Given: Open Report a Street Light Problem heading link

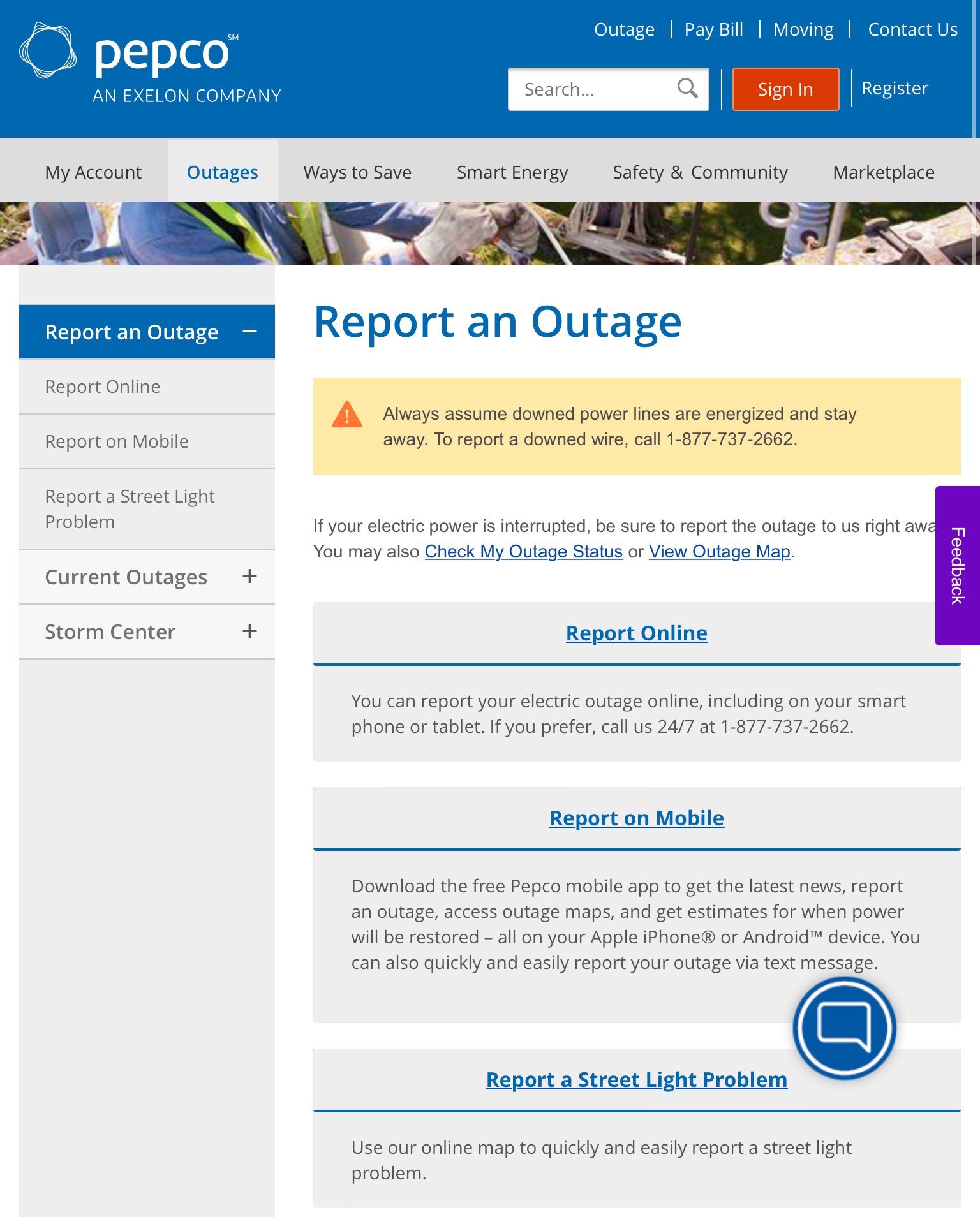Looking at the screenshot, I should tap(636, 1079).
